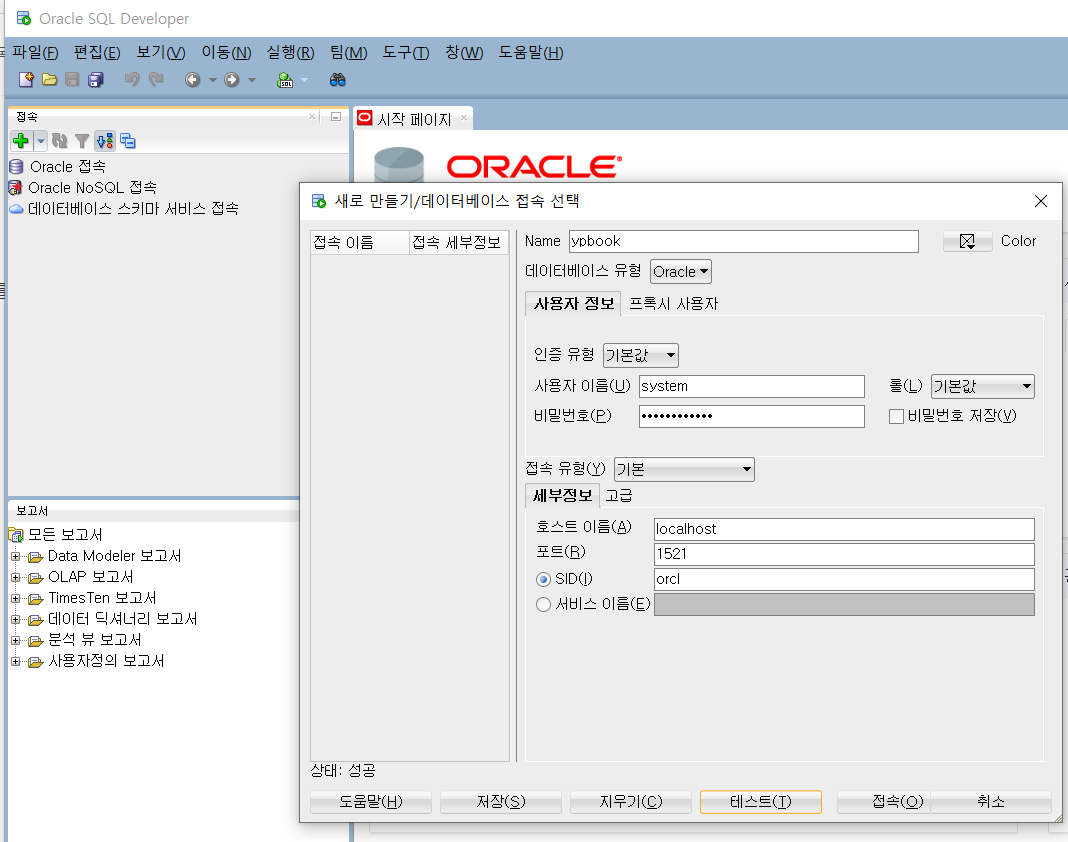Click the filter funnel icon in 접속 panel
Screen dimensions: 1068x842
[x=82, y=141]
